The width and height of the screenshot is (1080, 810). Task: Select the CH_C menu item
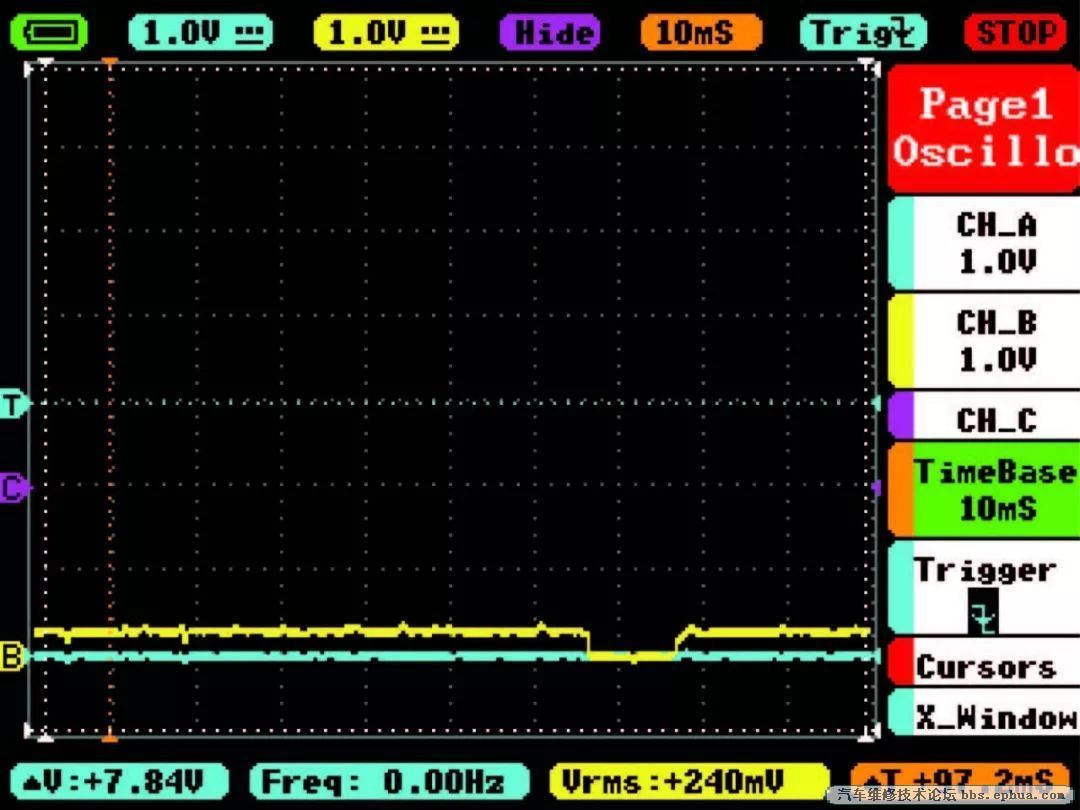pos(984,416)
